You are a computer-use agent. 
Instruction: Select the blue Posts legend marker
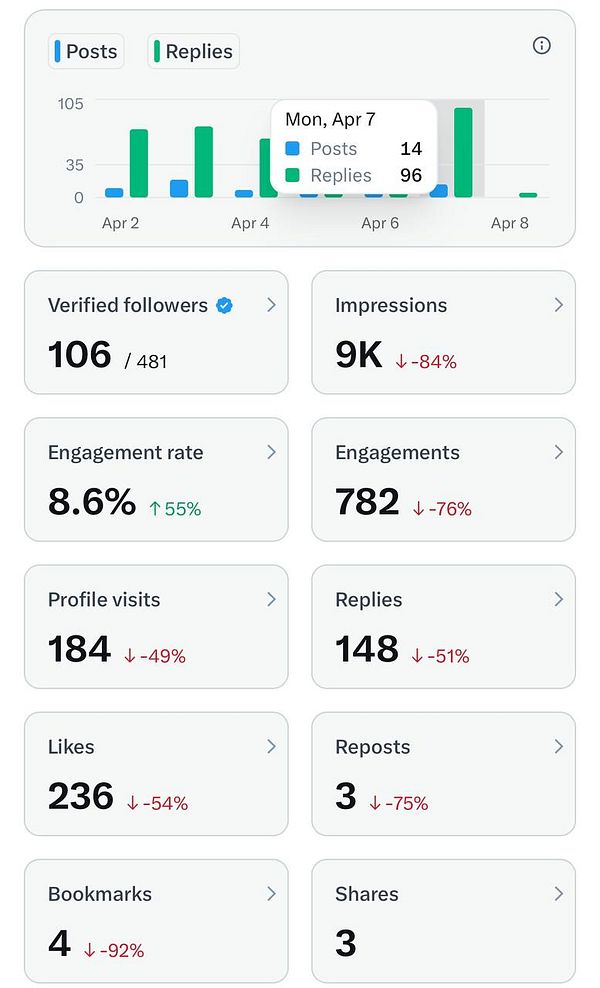pos(55,51)
